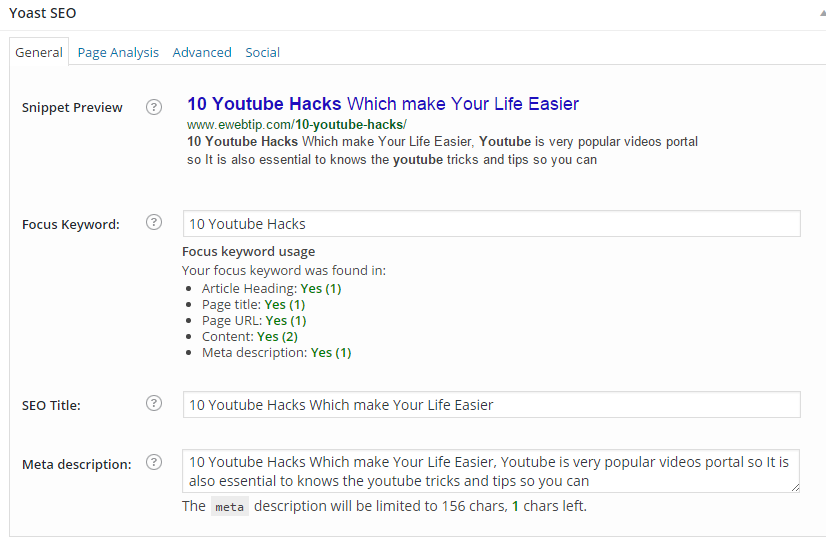Switch to the Page Analysis tab
Viewport: 826px width, 539px height.
pos(118,53)
